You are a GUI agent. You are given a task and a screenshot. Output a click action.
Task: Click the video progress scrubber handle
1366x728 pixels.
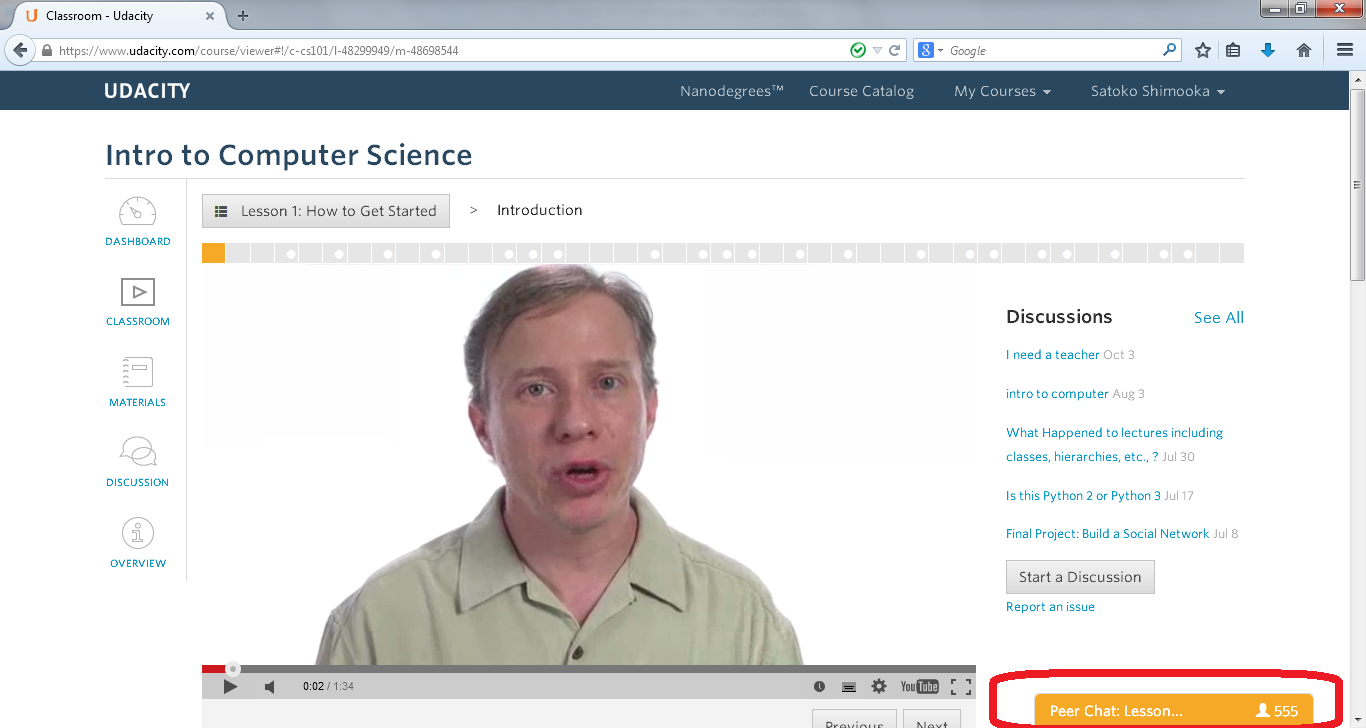(x=233, y=669)
